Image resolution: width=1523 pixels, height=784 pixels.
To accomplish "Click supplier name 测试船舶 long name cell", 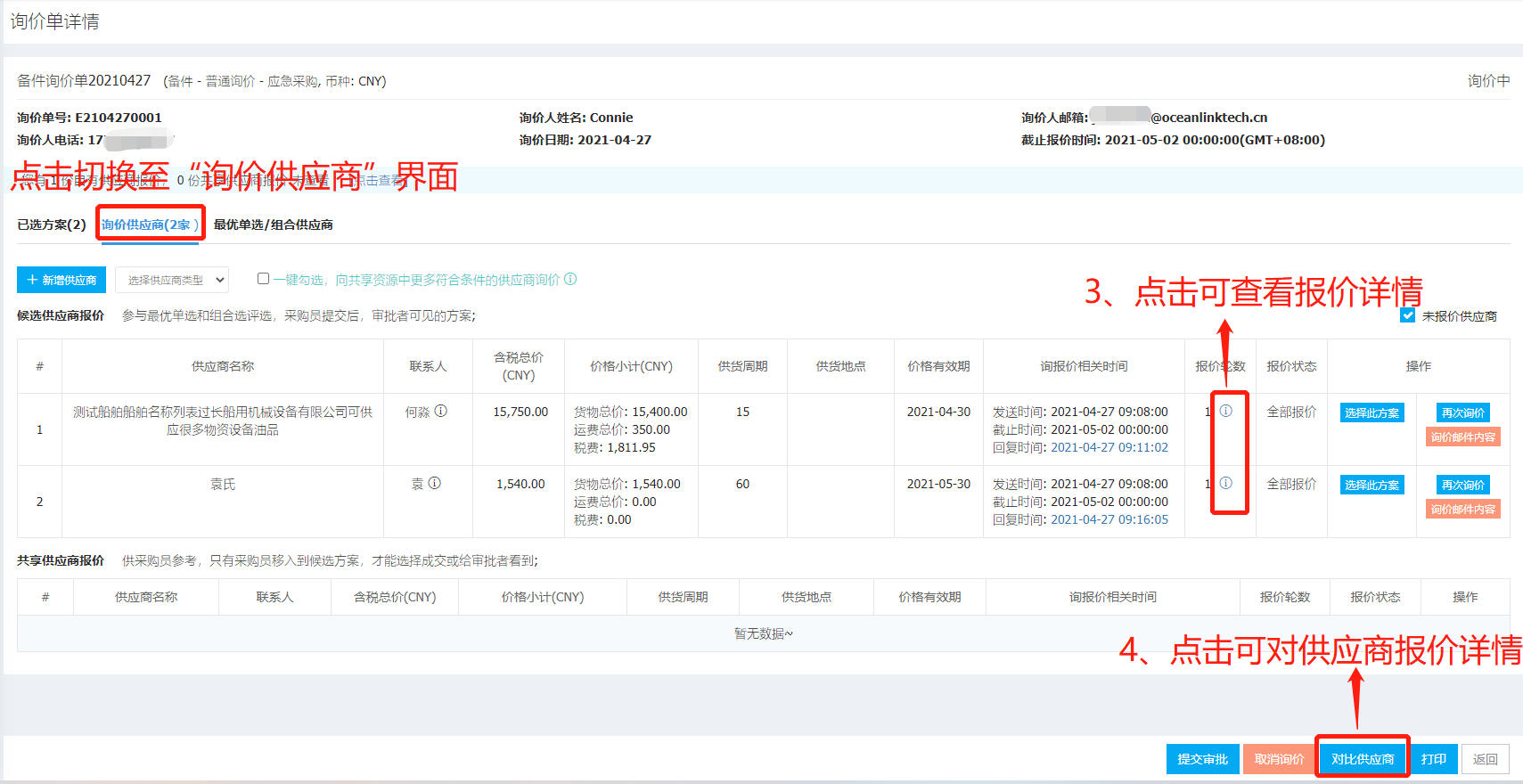I will [x=223, y=421].
